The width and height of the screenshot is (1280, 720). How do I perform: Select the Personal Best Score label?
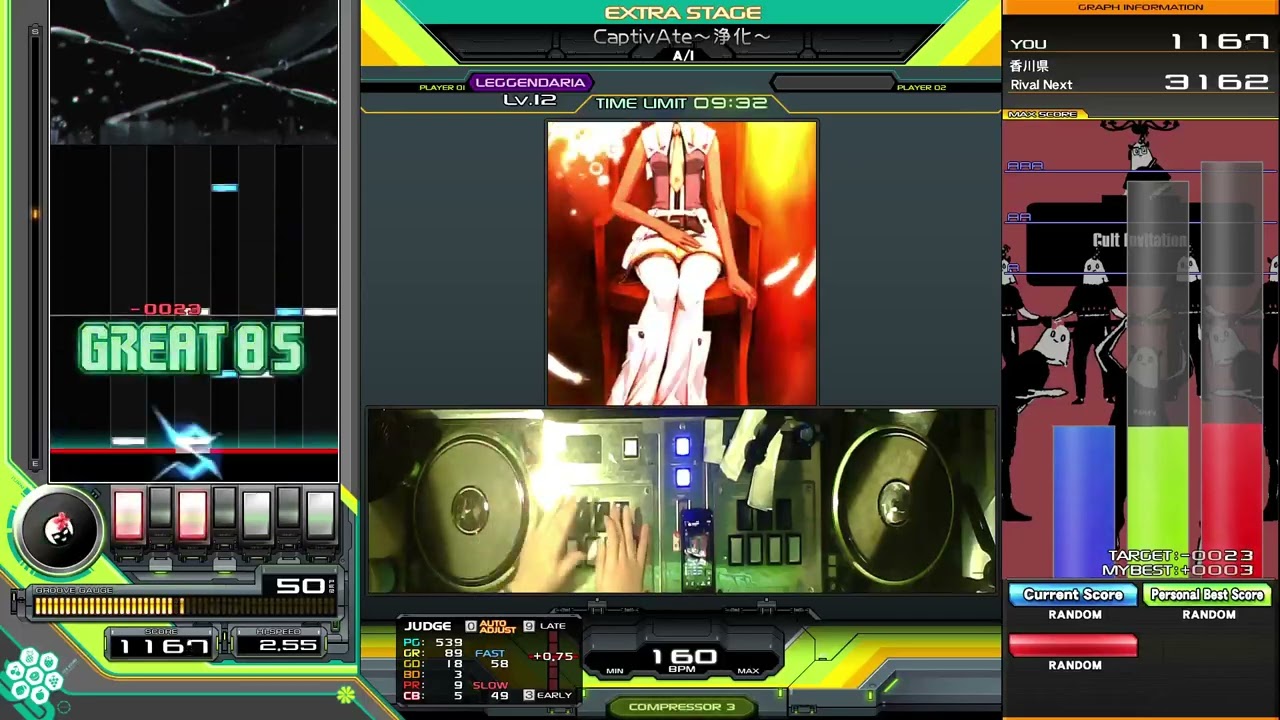[1207, 595]
